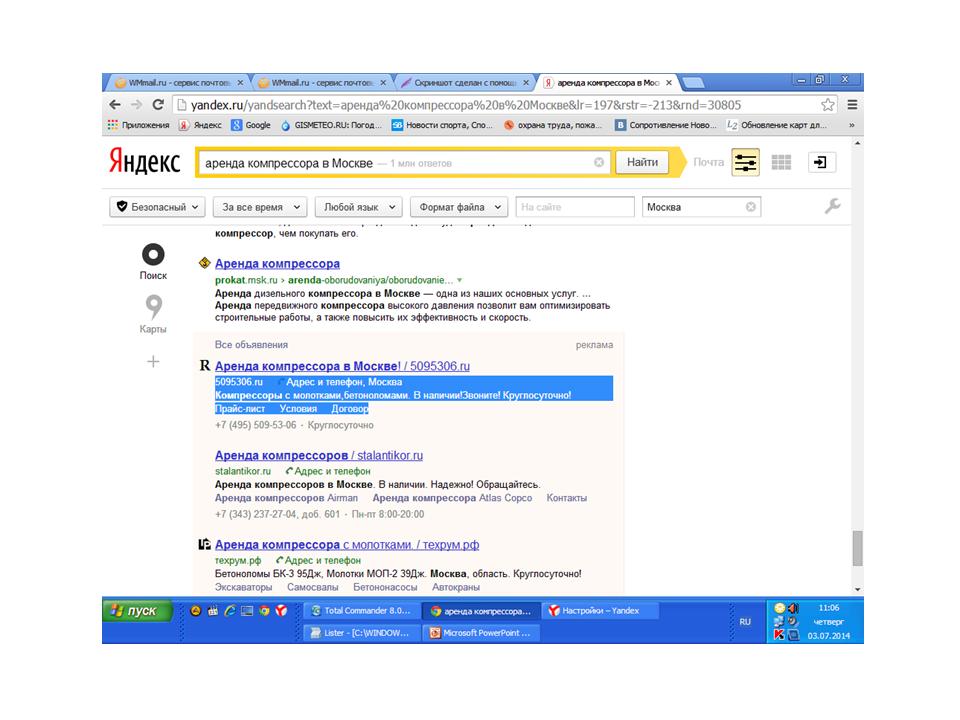Open the Аренда компрессора prokat.msk.ru result
Screen dimensions: 960x720
[277, 264]
